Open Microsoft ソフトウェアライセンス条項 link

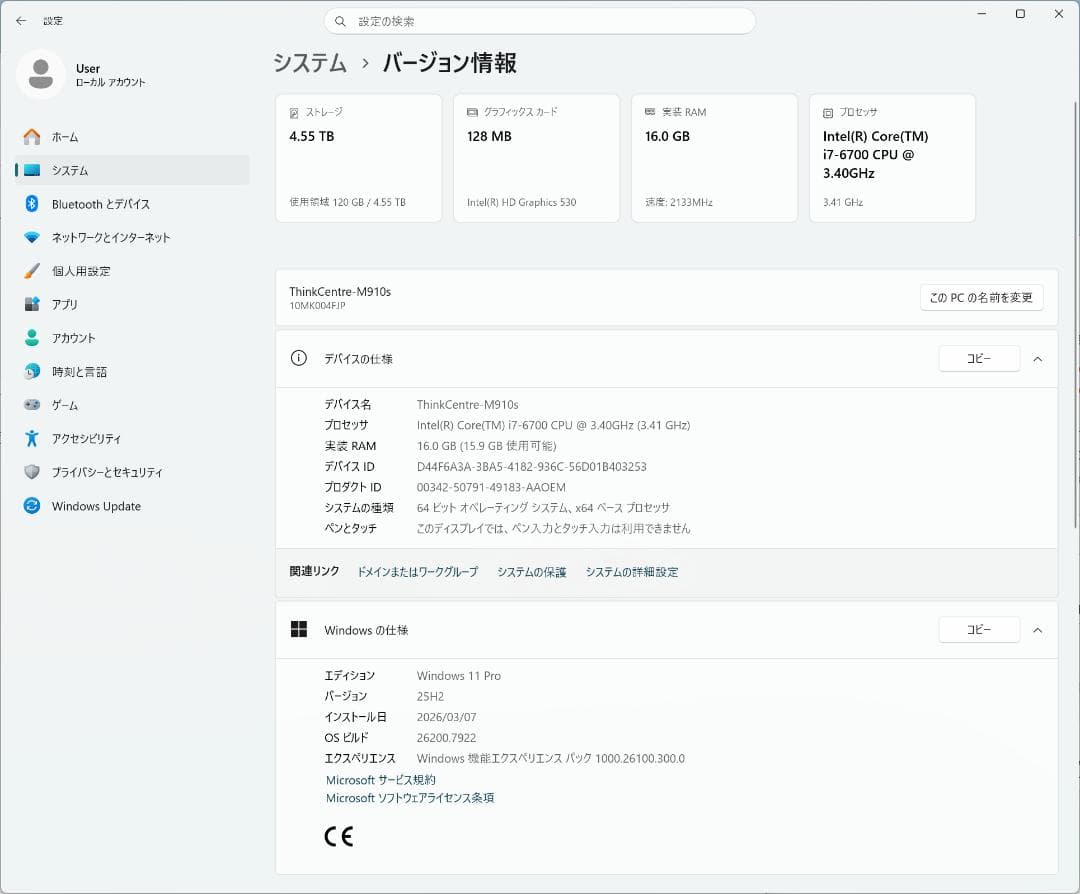tap(410, 798)
